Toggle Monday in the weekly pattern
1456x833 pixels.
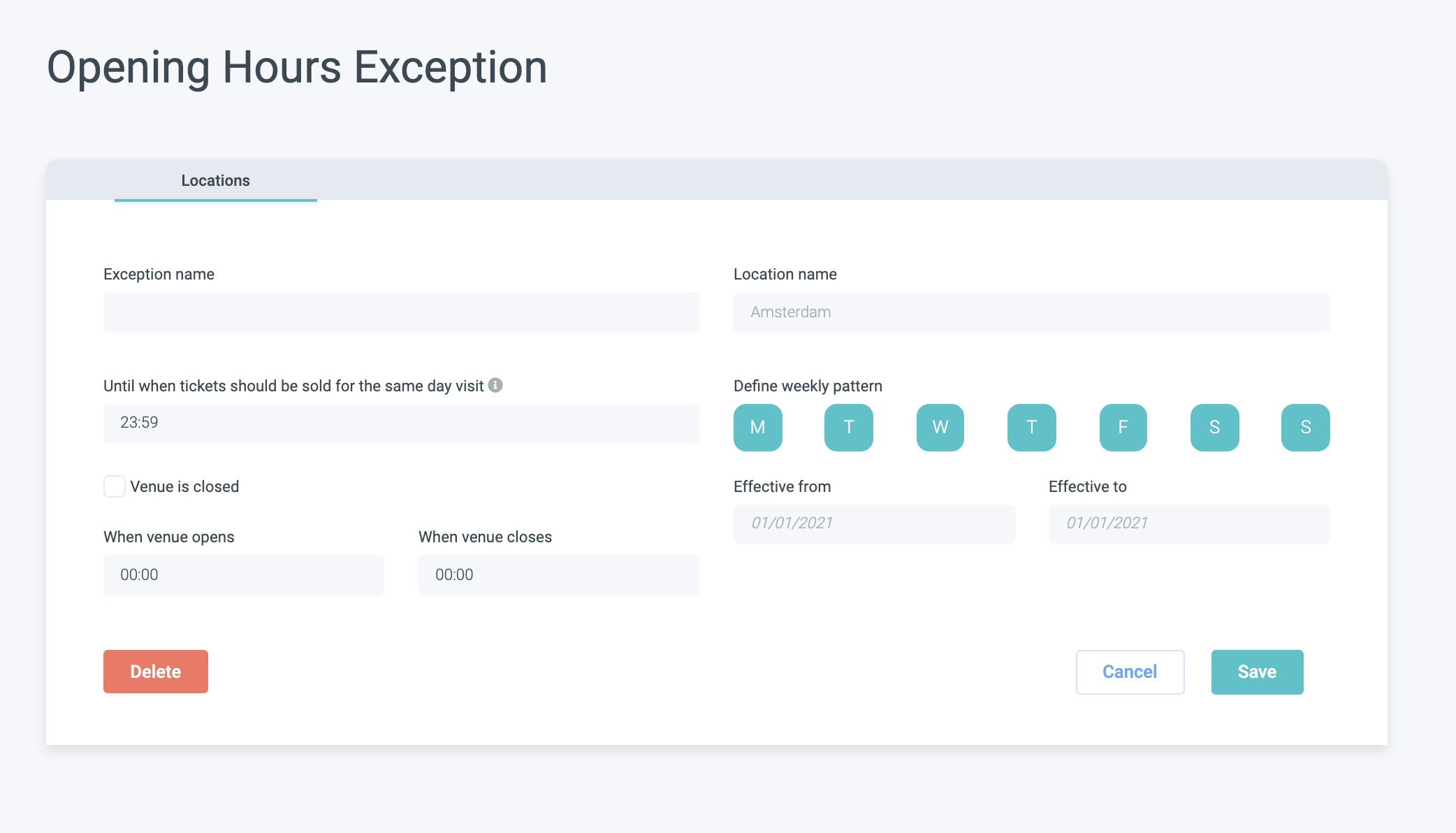[x=757, y=427]
